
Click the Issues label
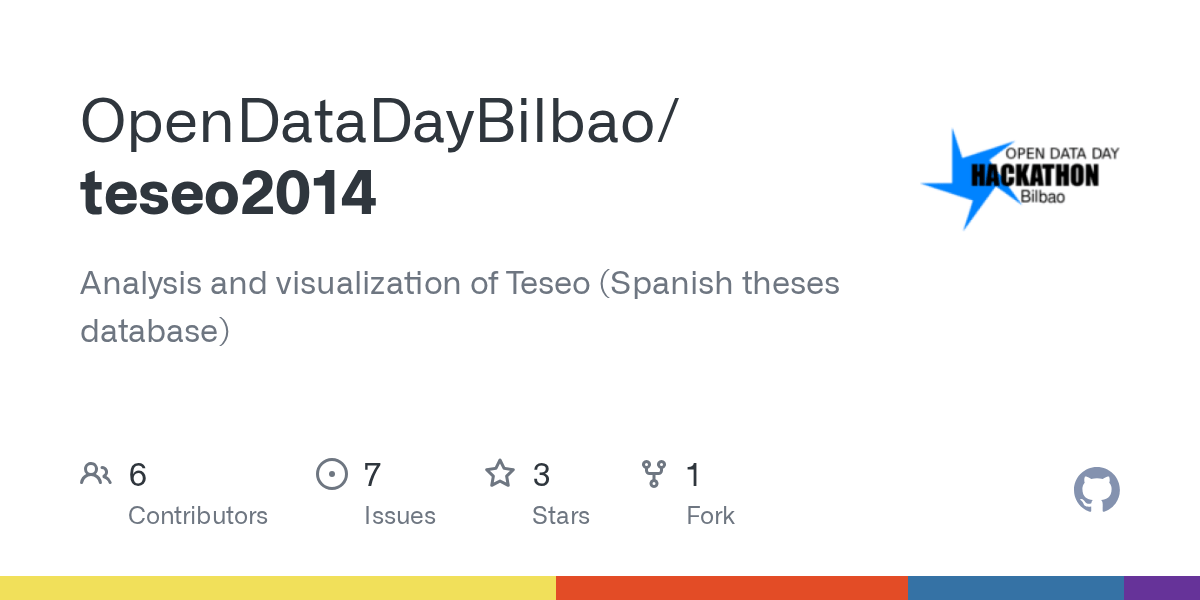coord(400,516)
